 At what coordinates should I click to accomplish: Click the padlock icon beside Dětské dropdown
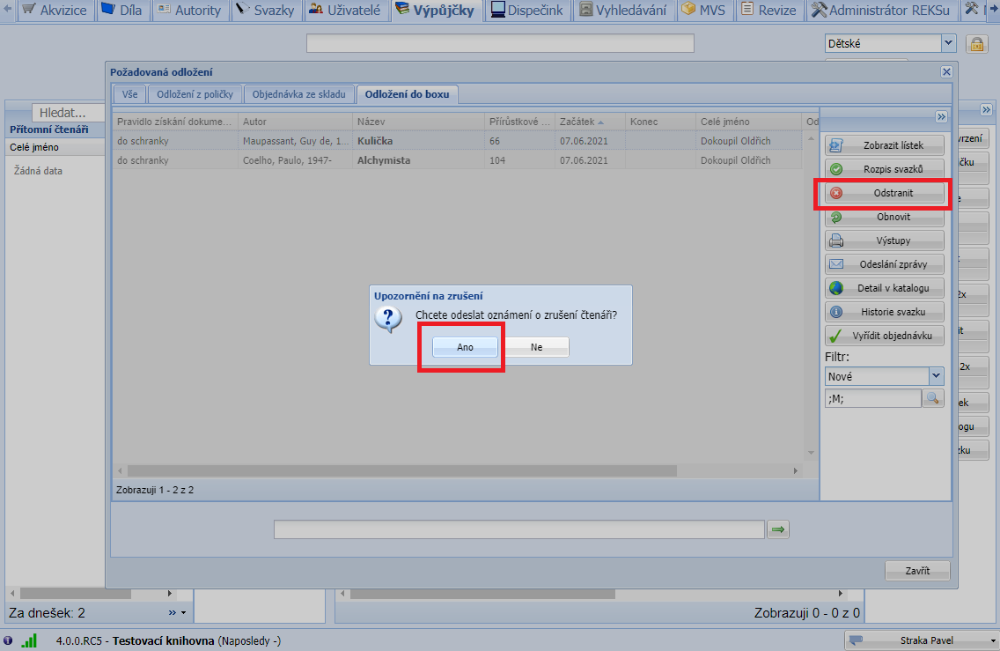[x=976, y=44]
